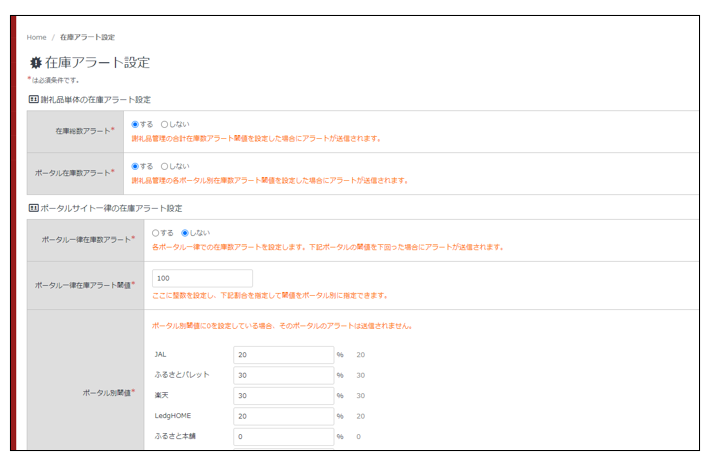Click the 在庫アラート設定 breadcrumb item
The height and width of the screenshot is (462, 716).
click(x=87, y=37)
